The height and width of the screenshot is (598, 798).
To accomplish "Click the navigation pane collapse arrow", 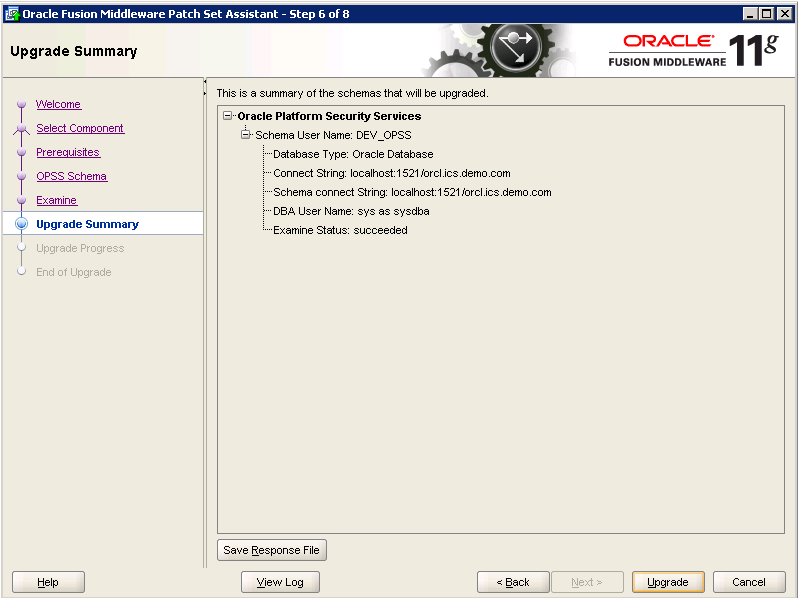I will [205, 81].
